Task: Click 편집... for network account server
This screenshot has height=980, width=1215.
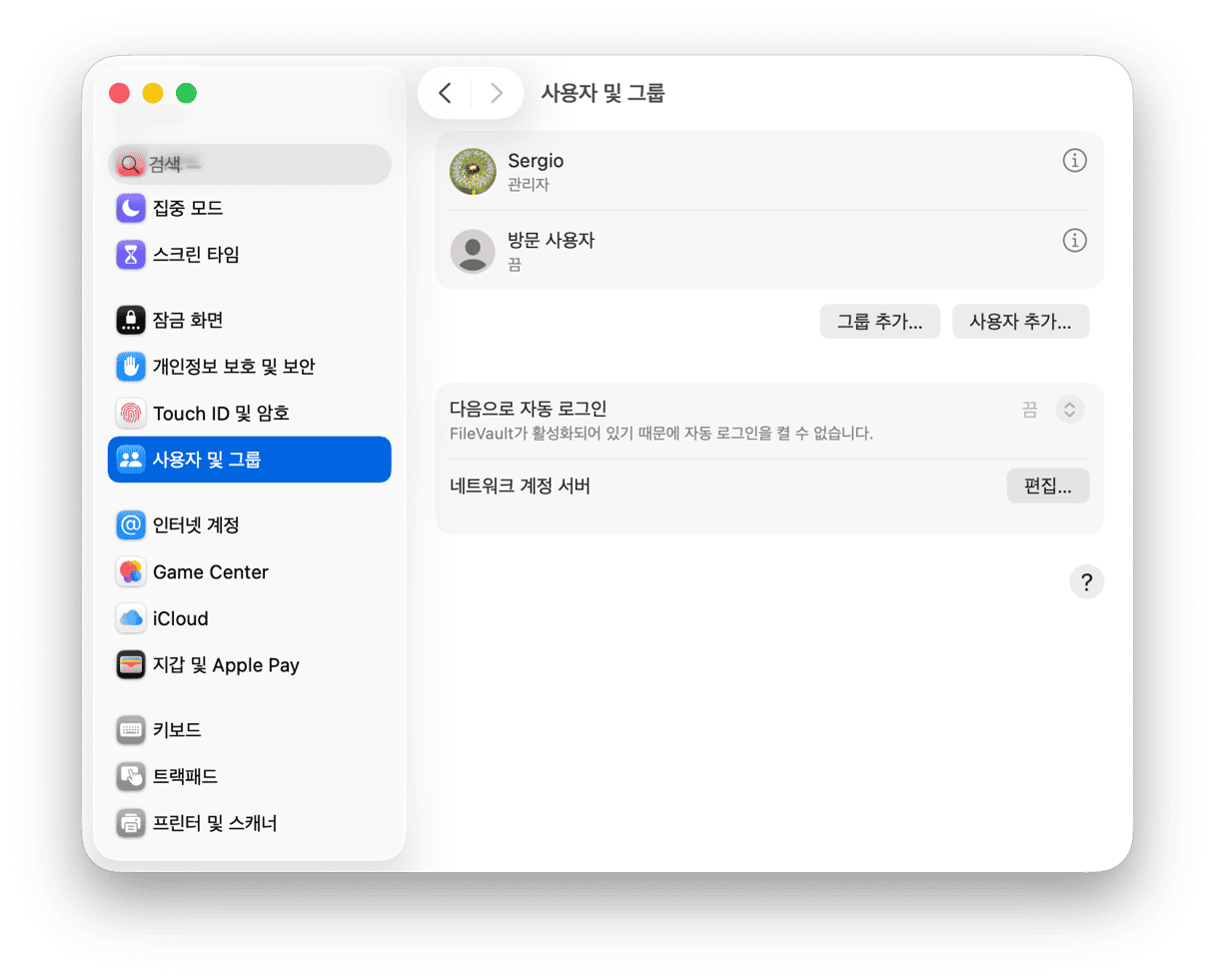Action: [x=1047, y=487]
